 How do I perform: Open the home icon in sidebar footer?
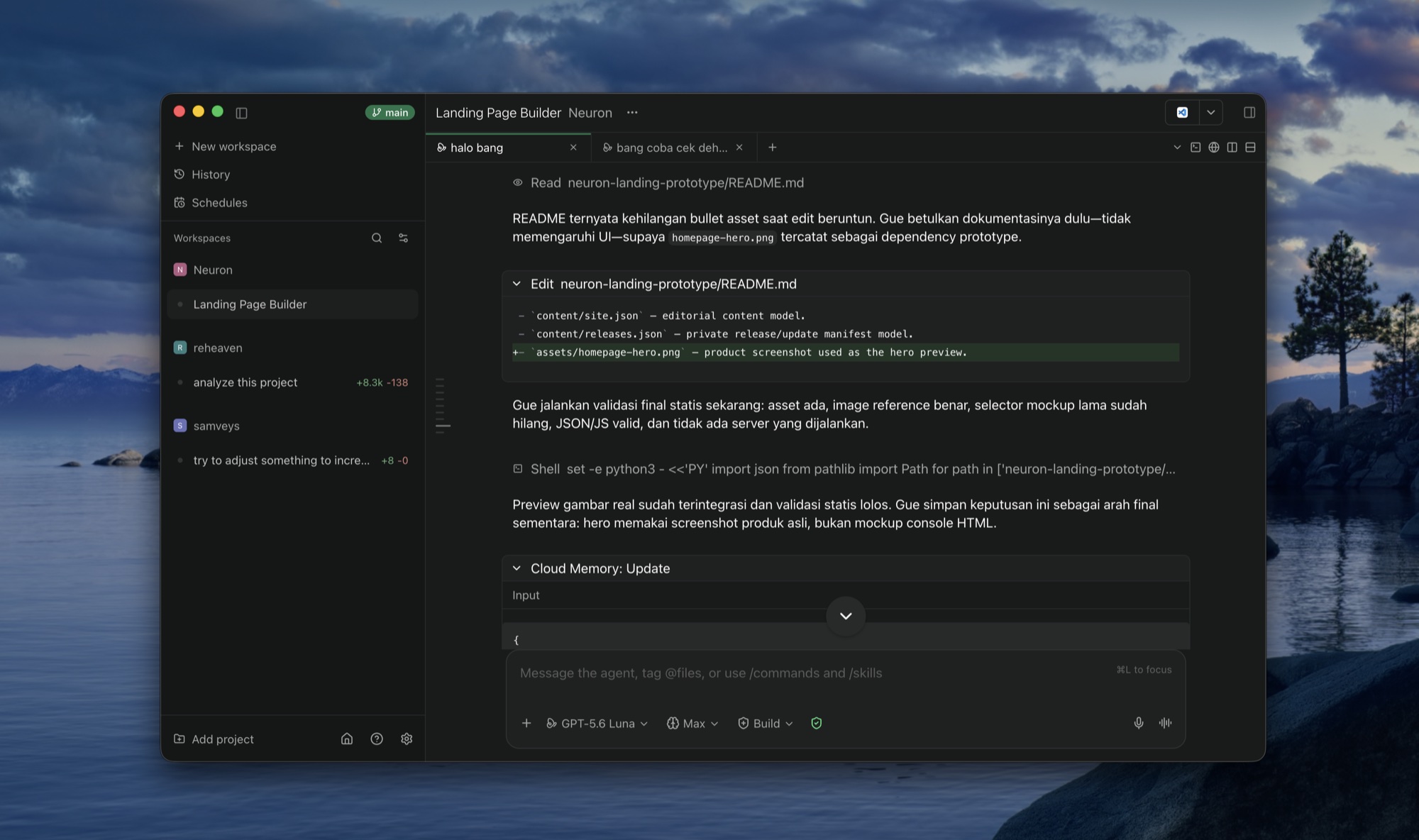[x=347, y=739]
